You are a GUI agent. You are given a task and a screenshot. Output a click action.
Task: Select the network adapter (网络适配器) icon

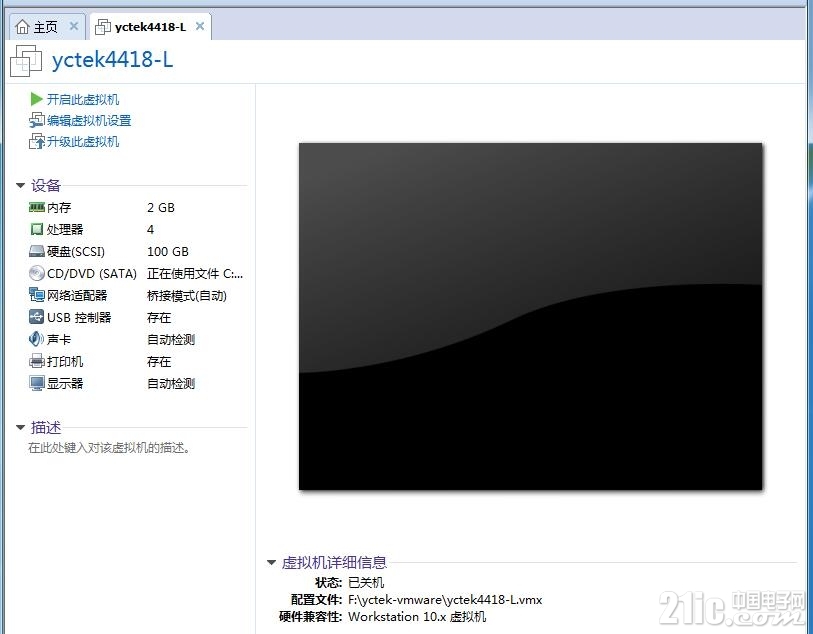(36, 295)
